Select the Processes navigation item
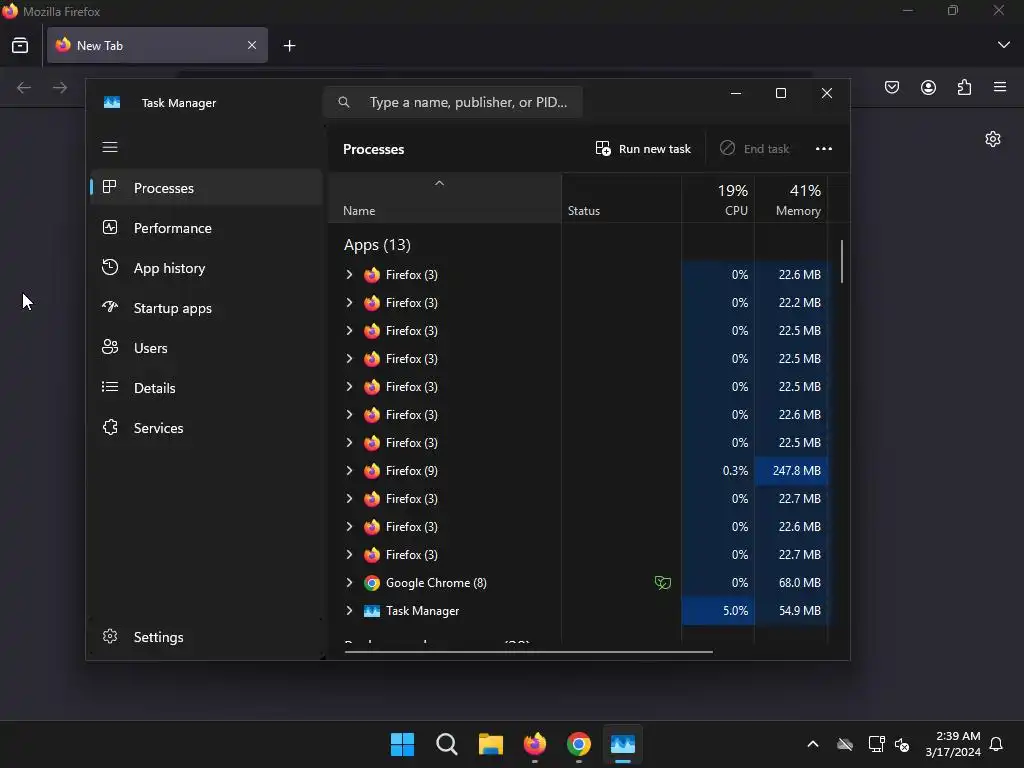Image resolution: width=1024 pixels, height=768 pixels. pos(206,188)
